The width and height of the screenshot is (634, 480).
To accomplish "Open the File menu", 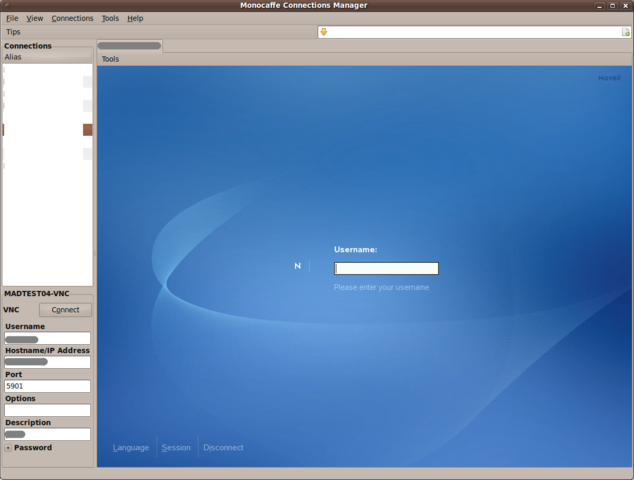I will click(12, 18).
